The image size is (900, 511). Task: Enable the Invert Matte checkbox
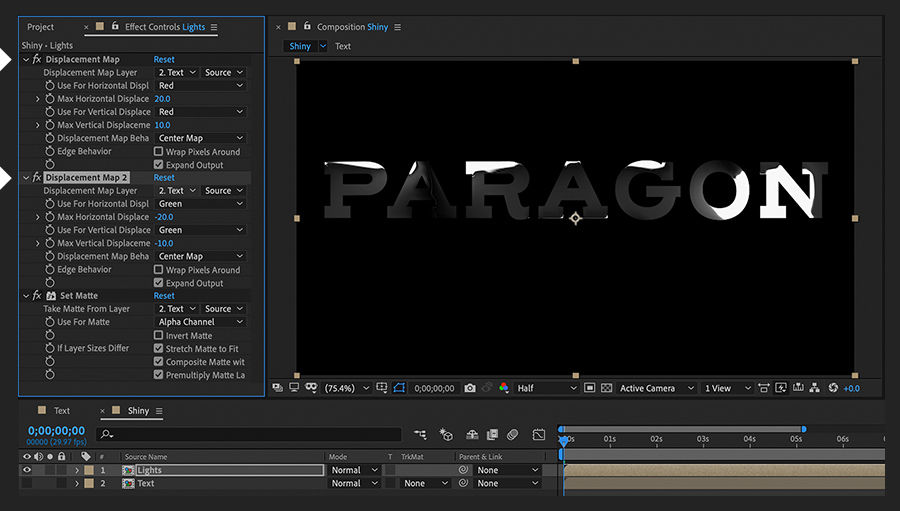click(x=158, y=336)
